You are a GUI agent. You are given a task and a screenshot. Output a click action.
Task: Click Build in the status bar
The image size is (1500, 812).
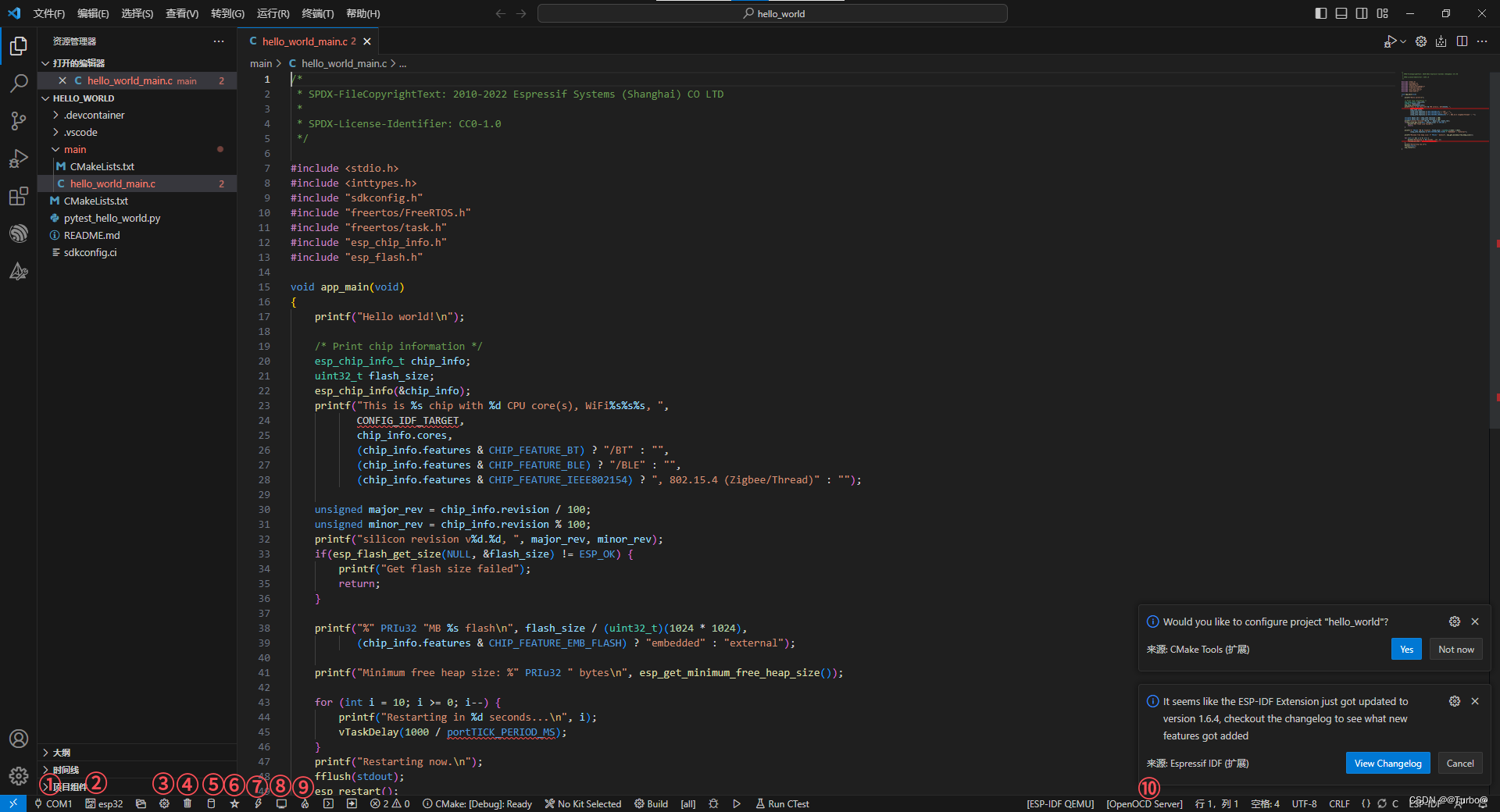pos(652,803)
